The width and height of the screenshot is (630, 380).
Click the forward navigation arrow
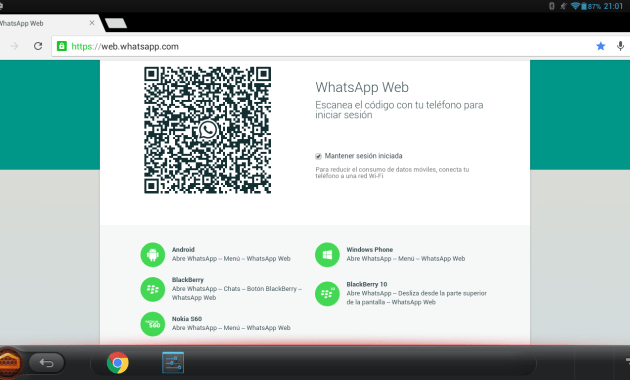[14, 46]
